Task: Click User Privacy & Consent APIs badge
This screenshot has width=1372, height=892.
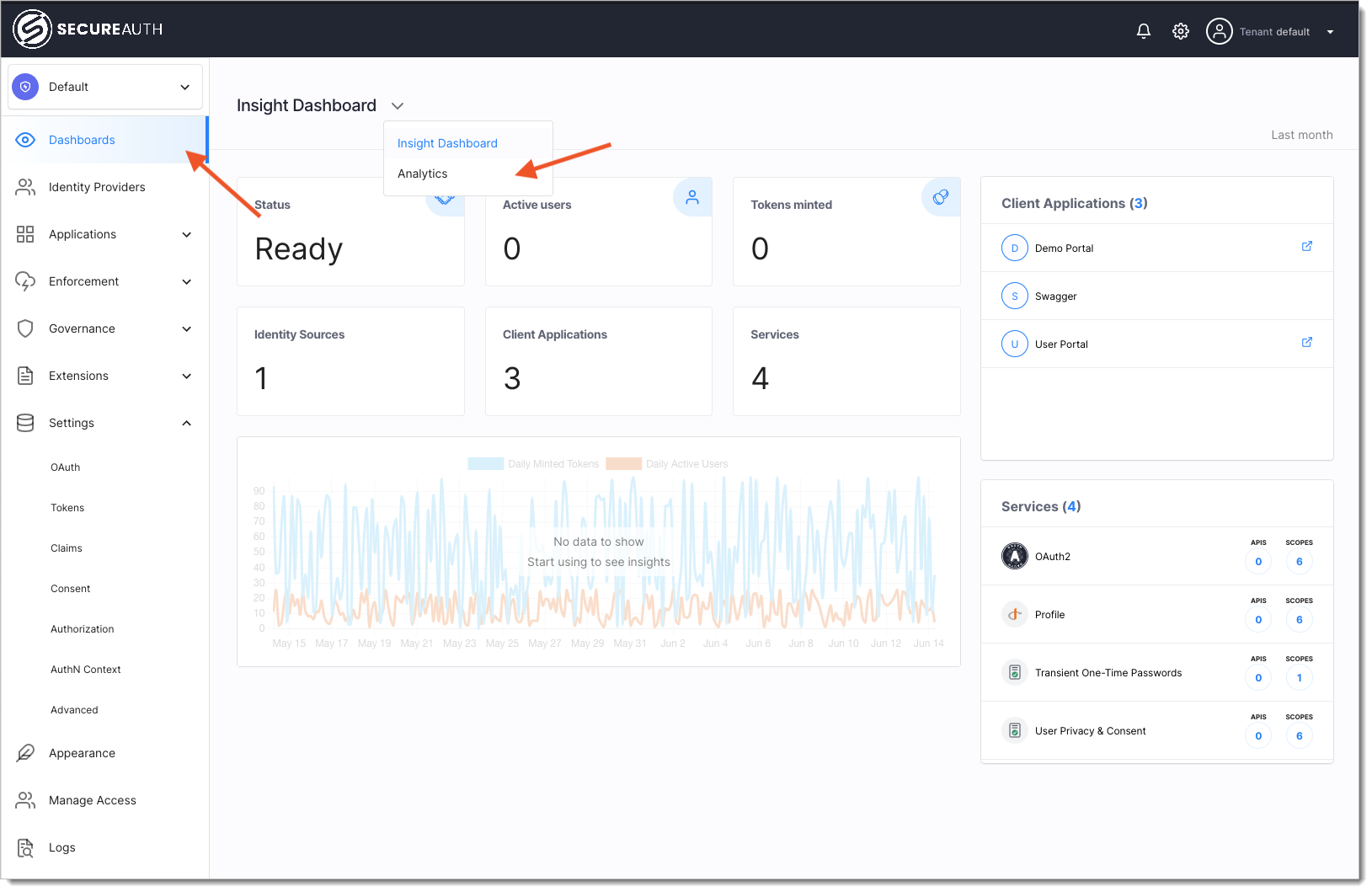Action: pyautogui.click(x=1258, y=736)
